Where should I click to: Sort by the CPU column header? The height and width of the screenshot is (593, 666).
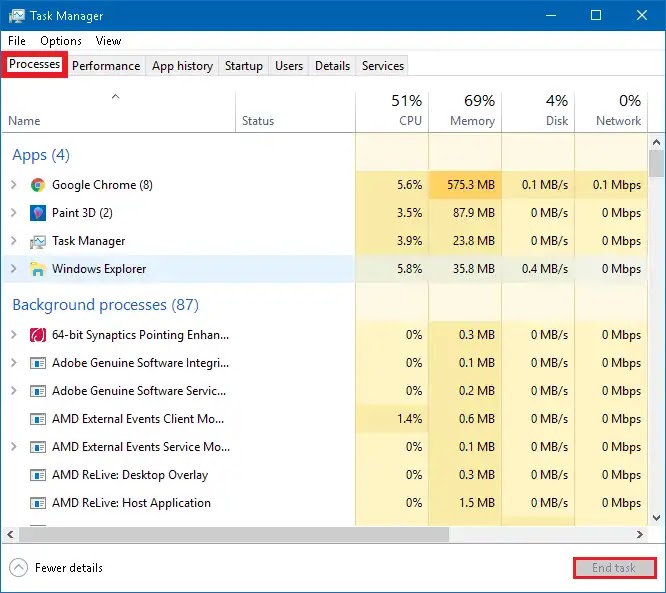(392, 113)
